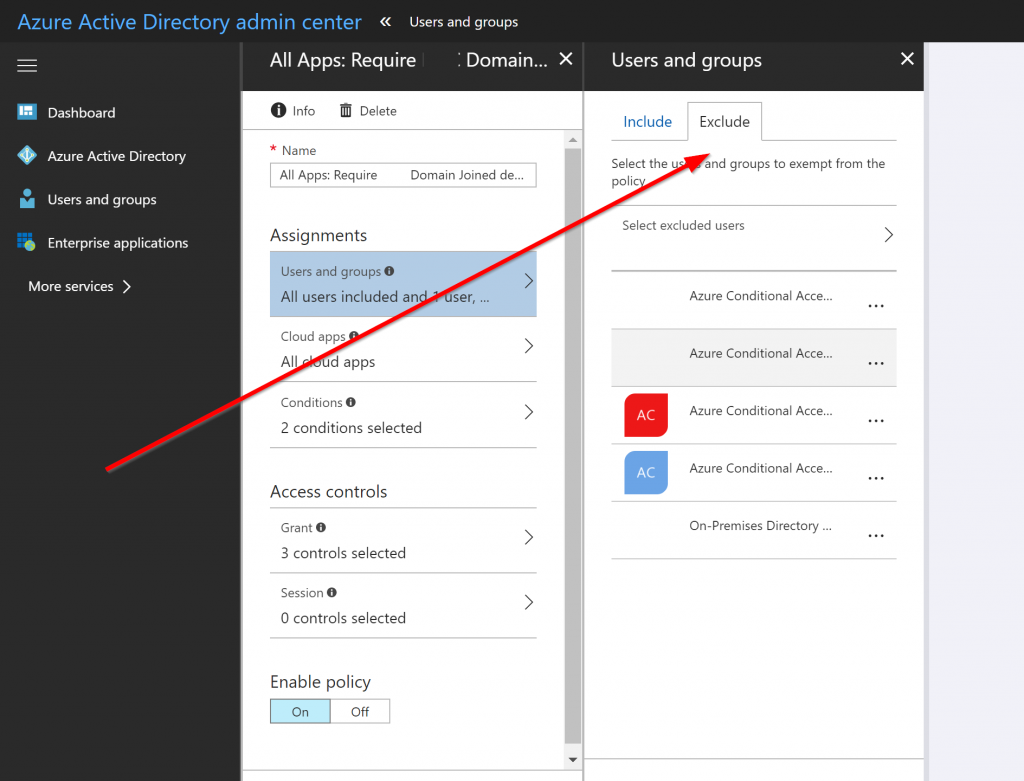Close the Users and groups blade

[x=907, y=59]
